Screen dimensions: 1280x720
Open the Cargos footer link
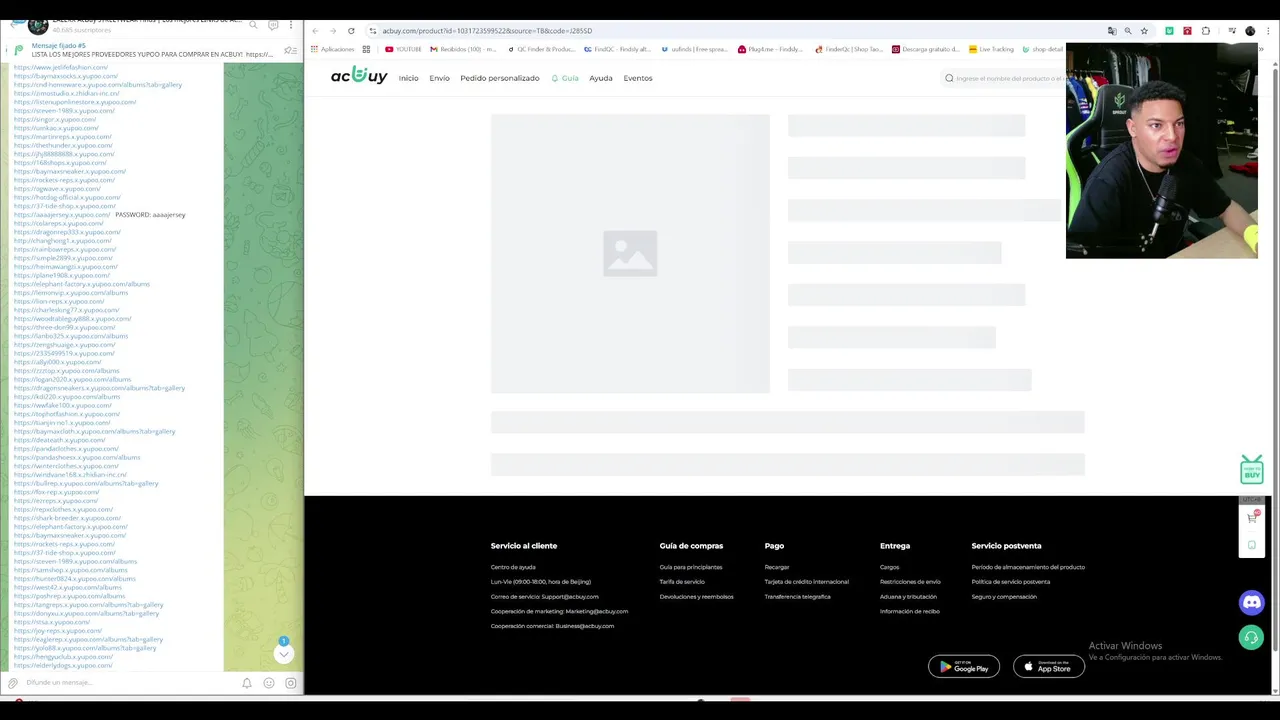coord(890,567)
